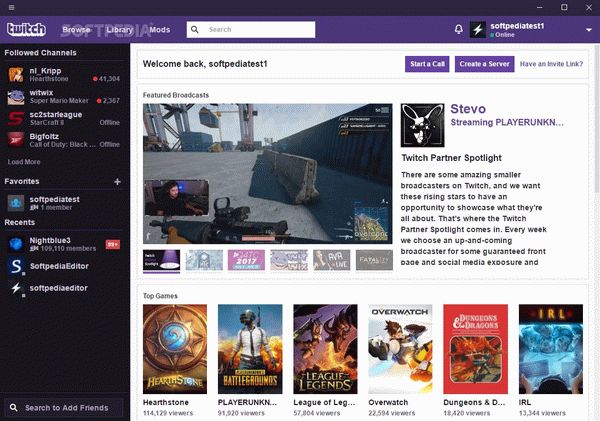Open League of Legends game cover
The image size is (600, 421).
(325, 349)
